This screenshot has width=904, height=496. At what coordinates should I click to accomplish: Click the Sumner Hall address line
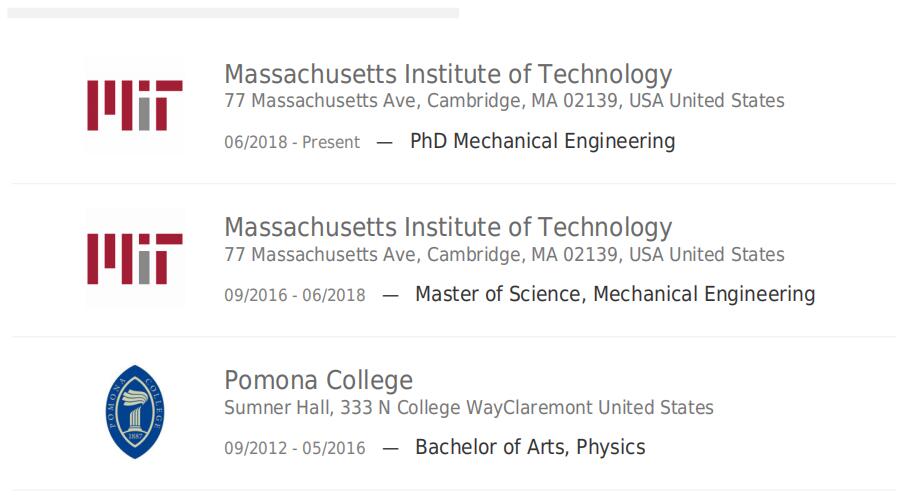pos(469,408)
